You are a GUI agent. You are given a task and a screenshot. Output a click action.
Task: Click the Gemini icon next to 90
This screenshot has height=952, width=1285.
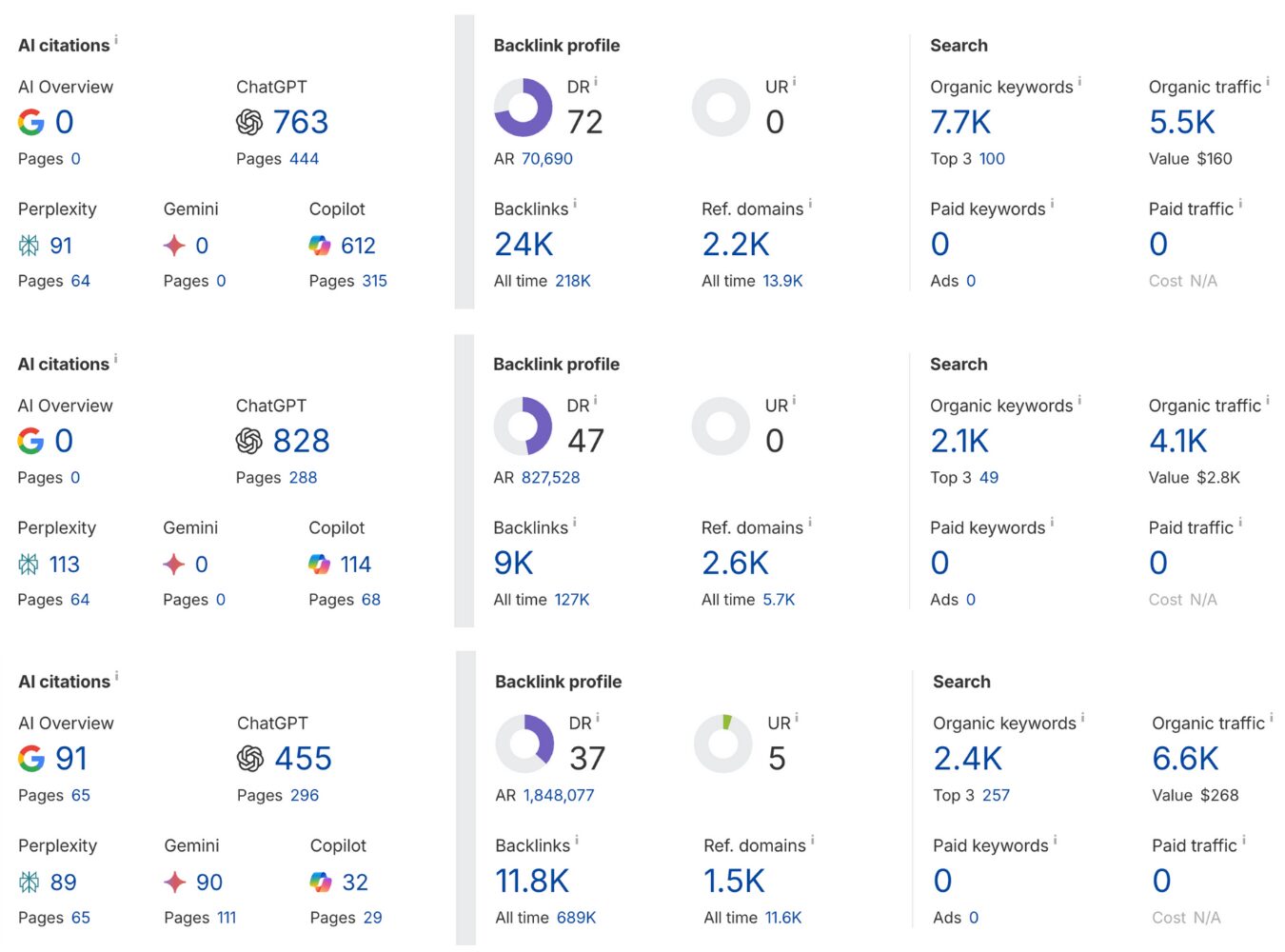click(x=174, y=883)
